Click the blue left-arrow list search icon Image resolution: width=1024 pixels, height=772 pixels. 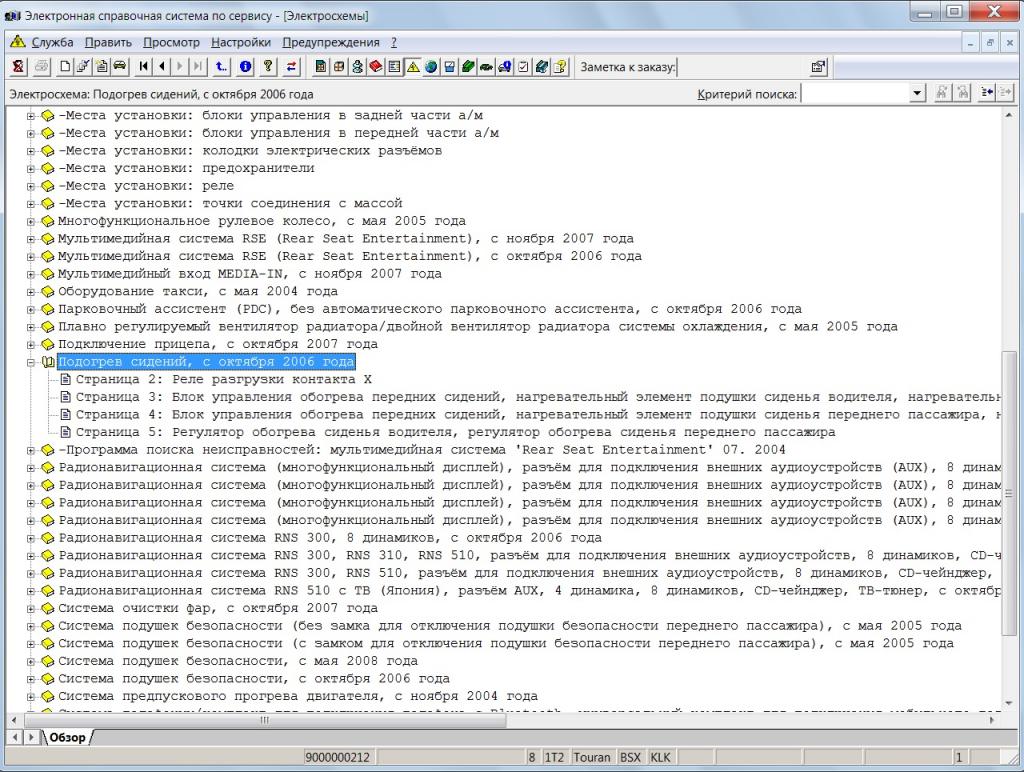click(x=987, y=93)
